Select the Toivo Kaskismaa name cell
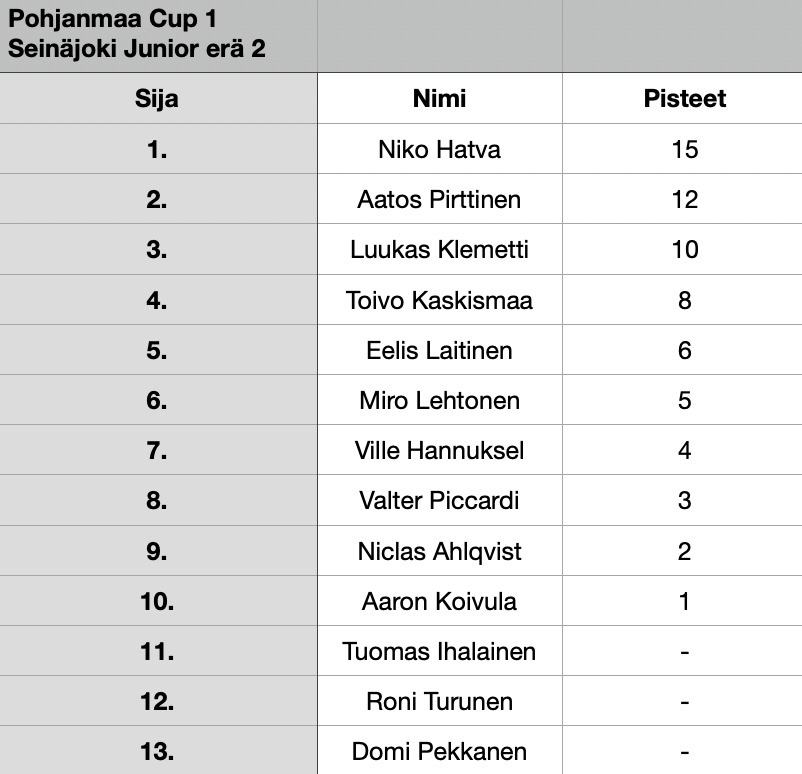Screen dimensions: 802x774 pos(440,300)
